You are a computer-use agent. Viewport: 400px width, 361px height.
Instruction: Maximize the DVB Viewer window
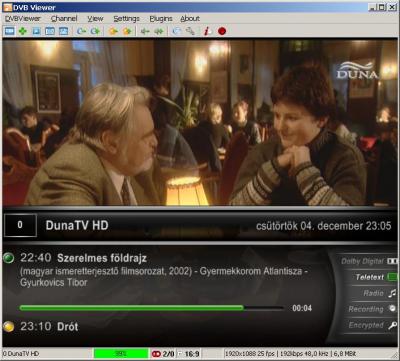pyautogui.click(x=382, y=7)
